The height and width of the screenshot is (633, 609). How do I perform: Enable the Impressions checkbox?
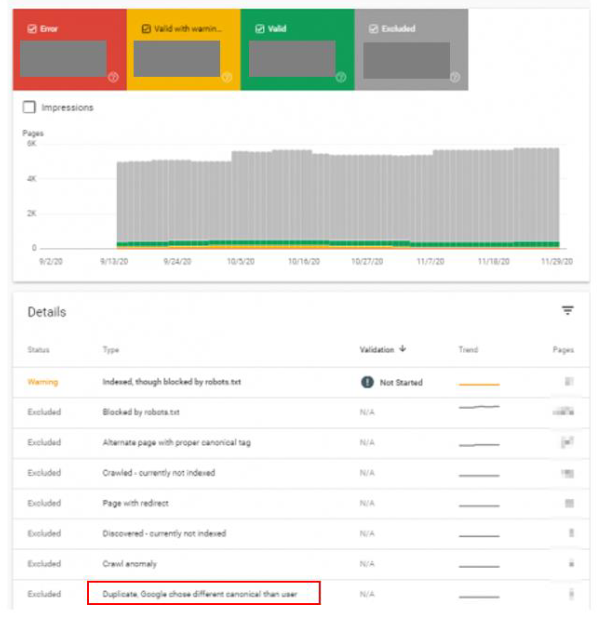[x=29, y=107]
